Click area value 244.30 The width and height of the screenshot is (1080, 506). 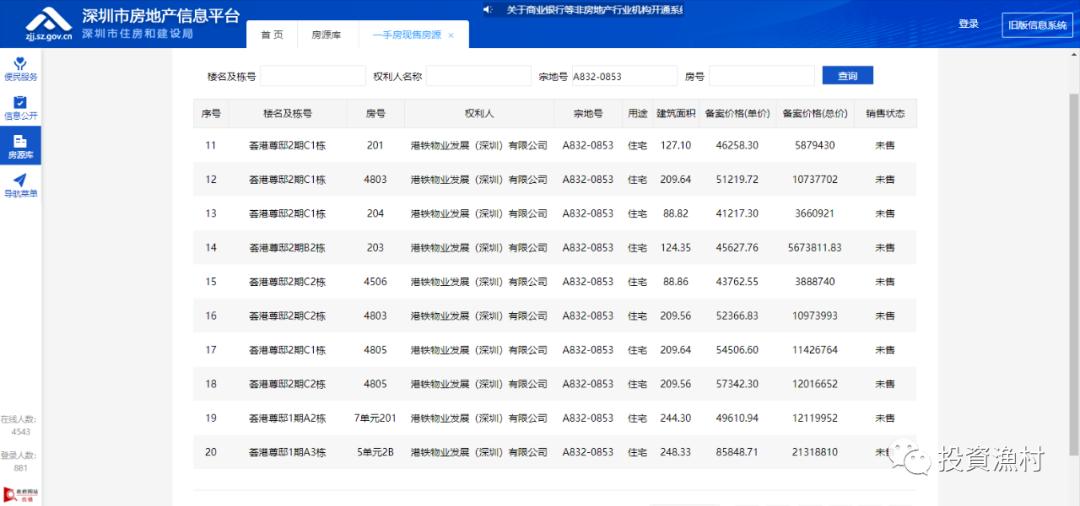point(676,418)
